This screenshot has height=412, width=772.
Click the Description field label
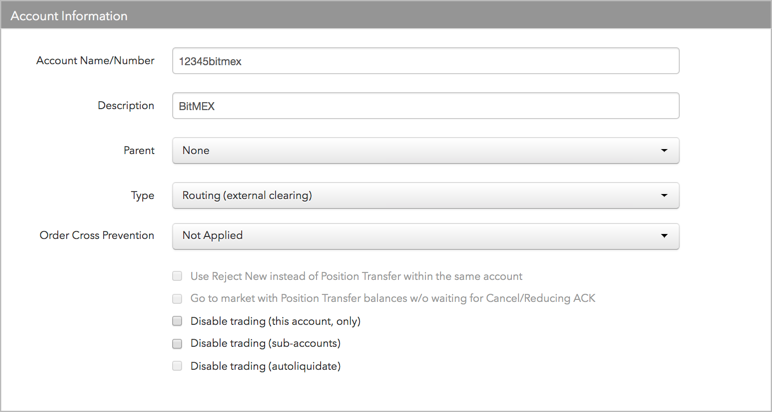[x=126, y=105]
